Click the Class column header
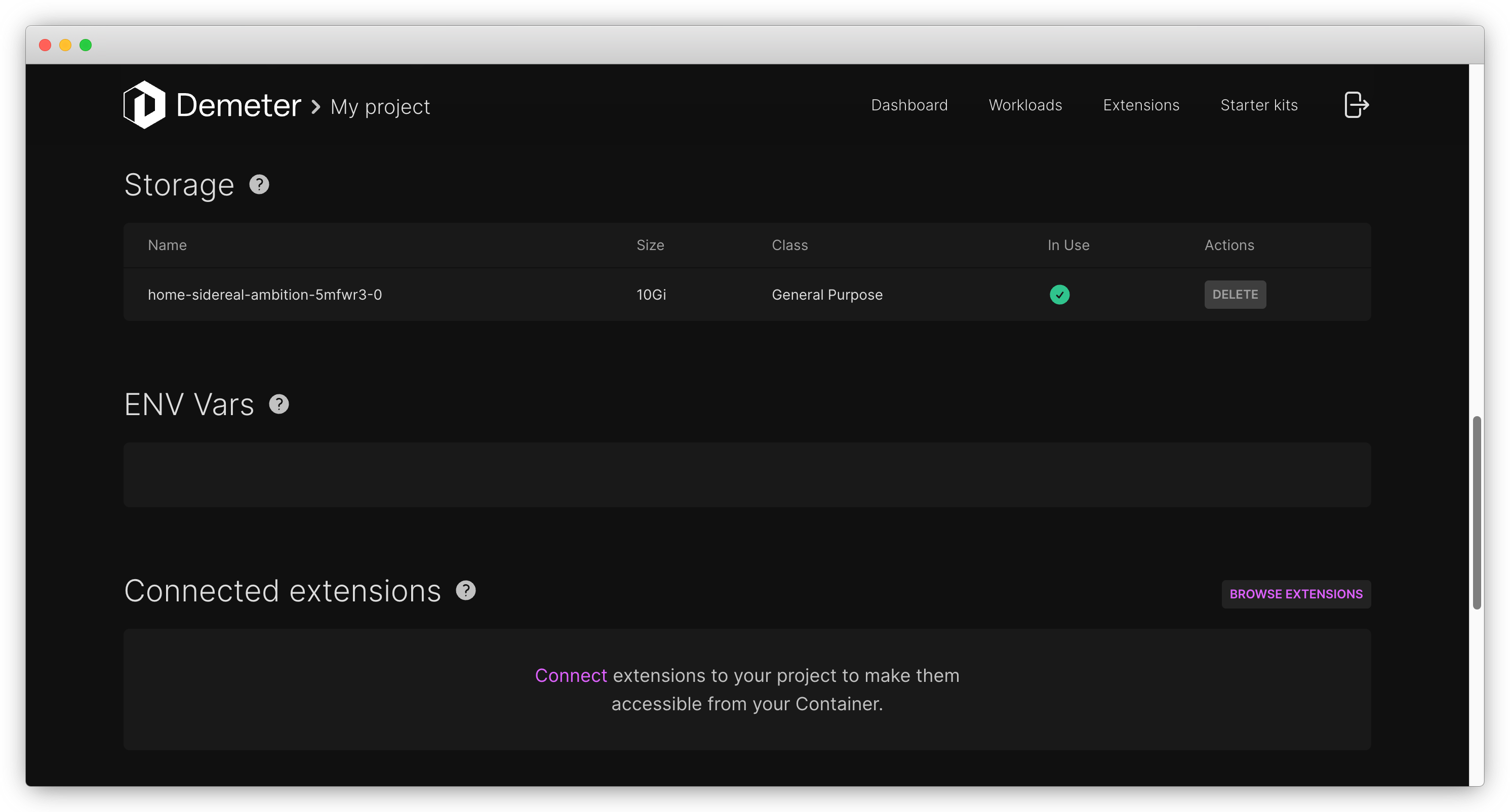The image size is (1510, 812). [x=789, y=245]
